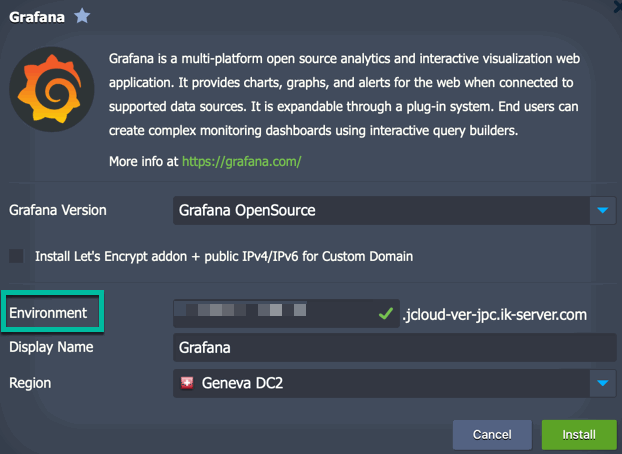Click the Swiss flag icon in Region
The width and height of the screenshot is (622, 454).
pos(187,383)
